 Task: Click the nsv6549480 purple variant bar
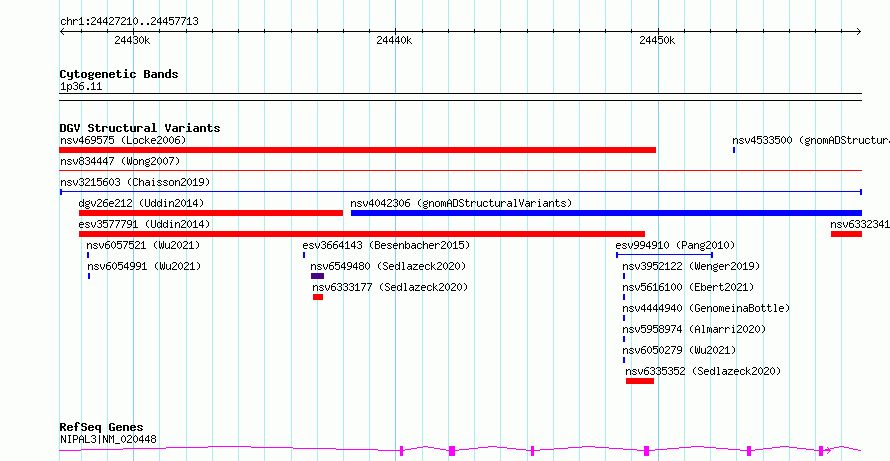coord(317,276)
